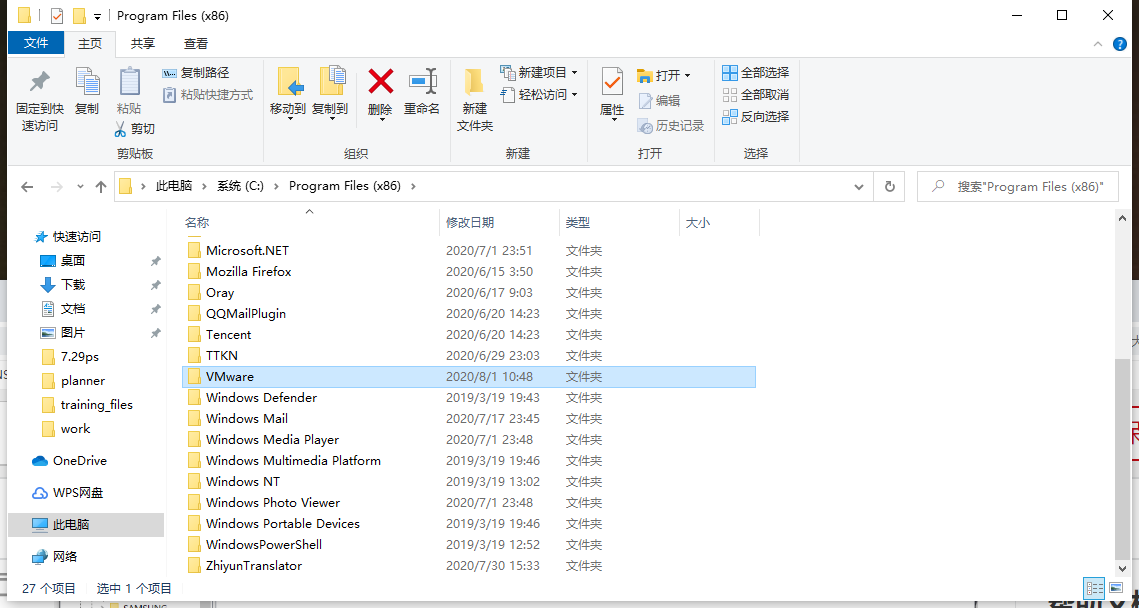Click 全部选择 select all
The image size is (1139, 608).
755,73
